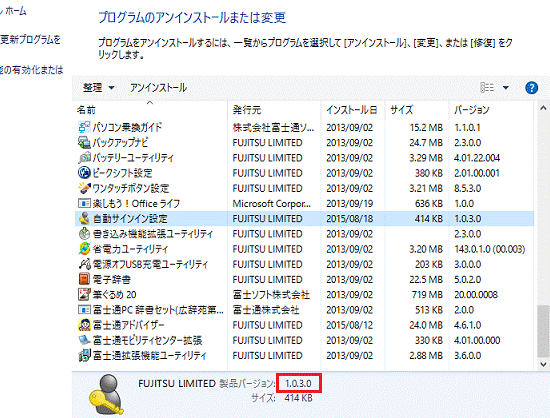Select the 自動サインイン設定 row name

130,218
